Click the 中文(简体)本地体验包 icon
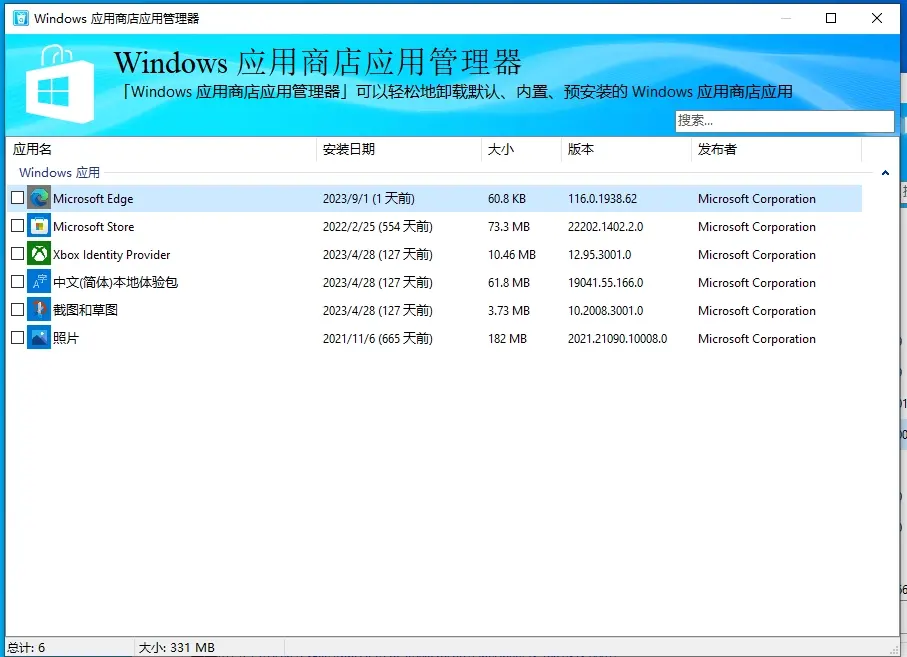This screenshot has width=907, height=657. (x=39, y=282)
